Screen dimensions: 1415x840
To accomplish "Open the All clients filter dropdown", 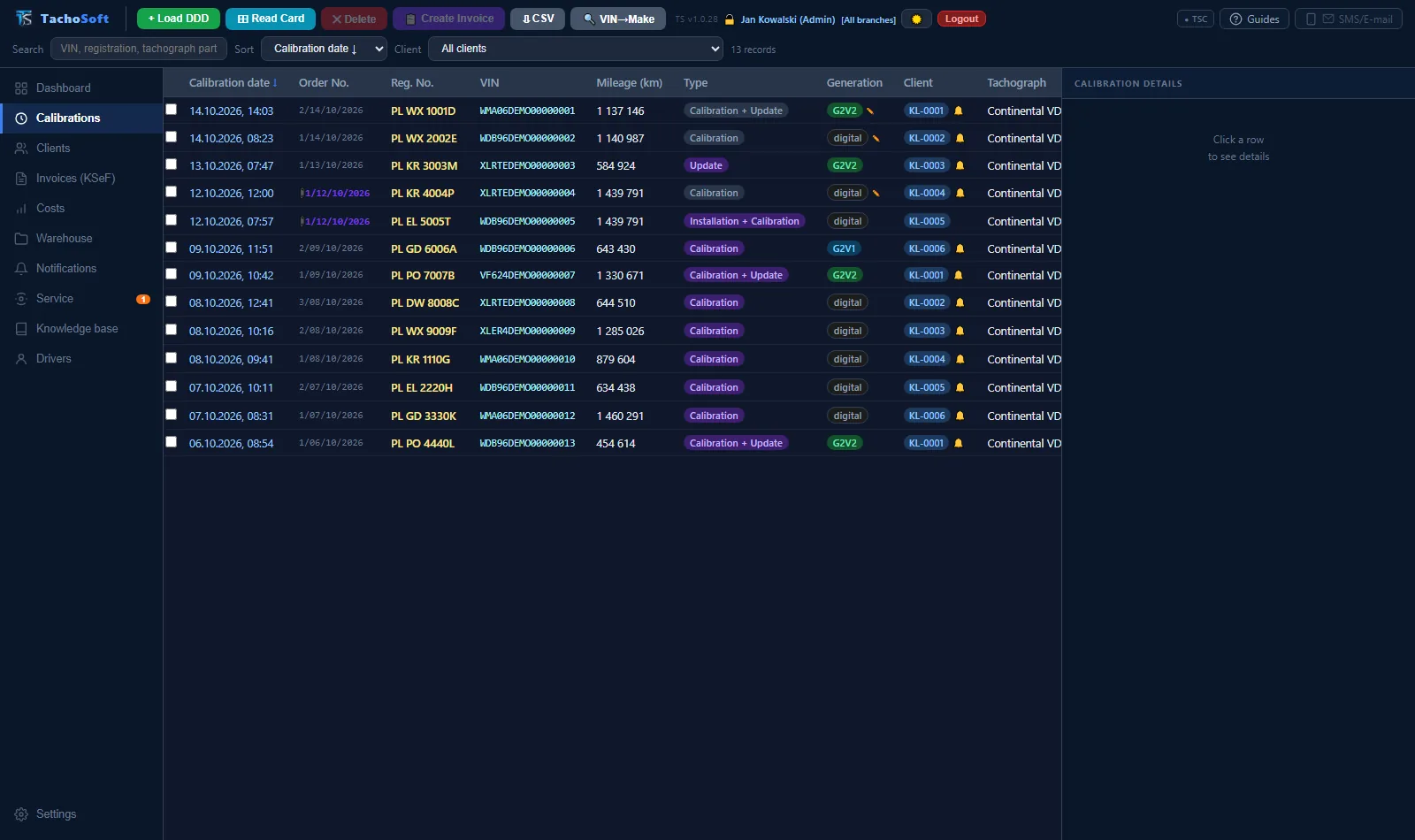I will [x=575, y=49].
